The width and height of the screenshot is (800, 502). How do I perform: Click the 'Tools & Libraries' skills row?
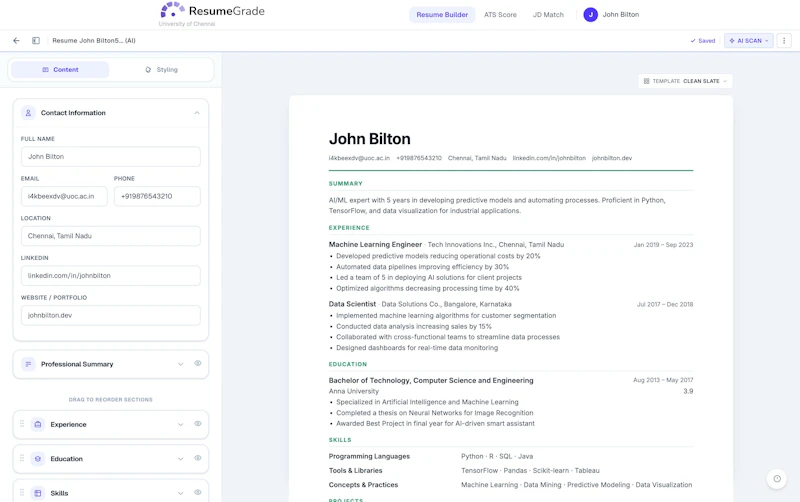[x=511, y=470]
